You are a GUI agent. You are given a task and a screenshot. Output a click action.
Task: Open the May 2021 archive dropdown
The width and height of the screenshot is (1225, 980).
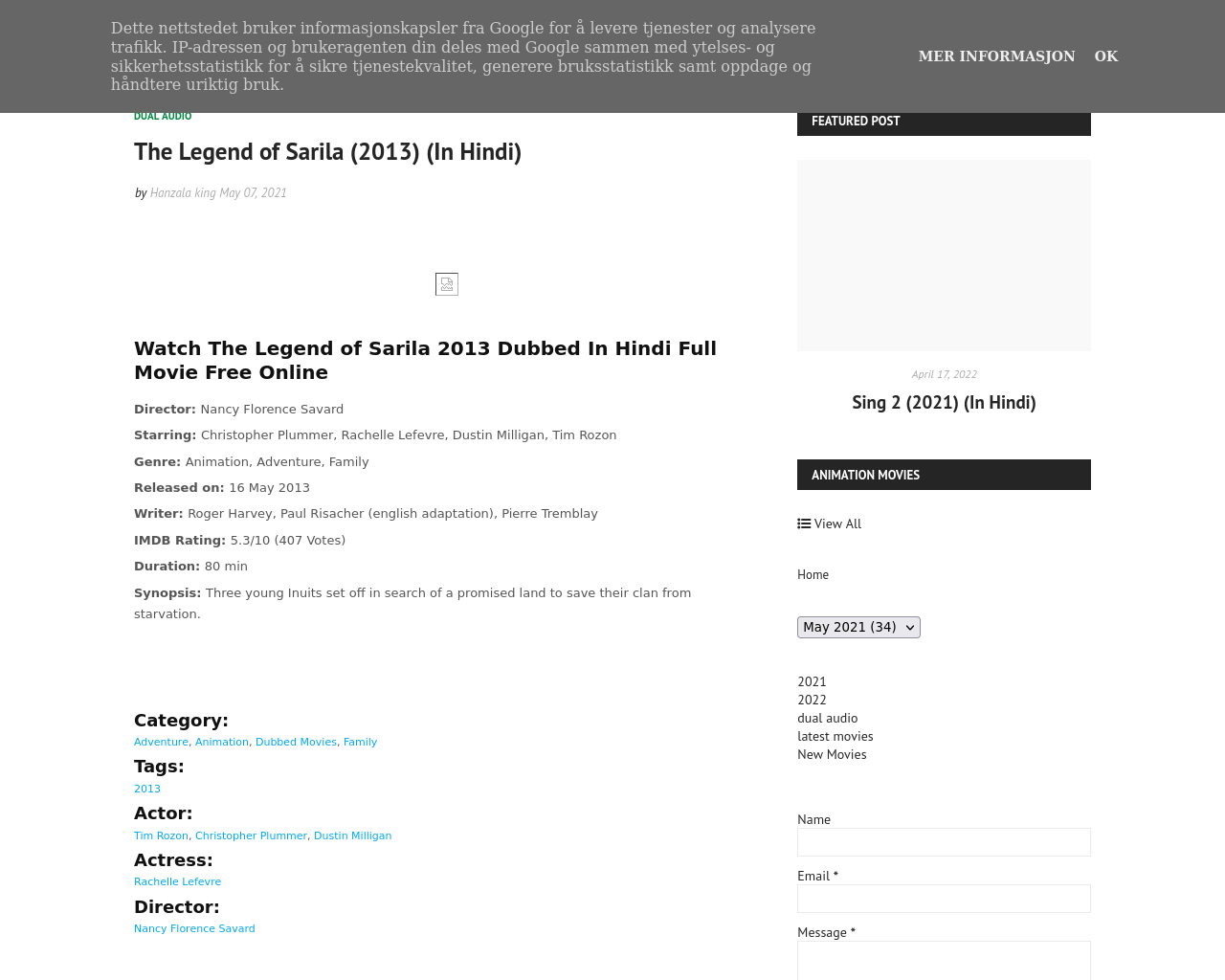[x=858, y=627]
